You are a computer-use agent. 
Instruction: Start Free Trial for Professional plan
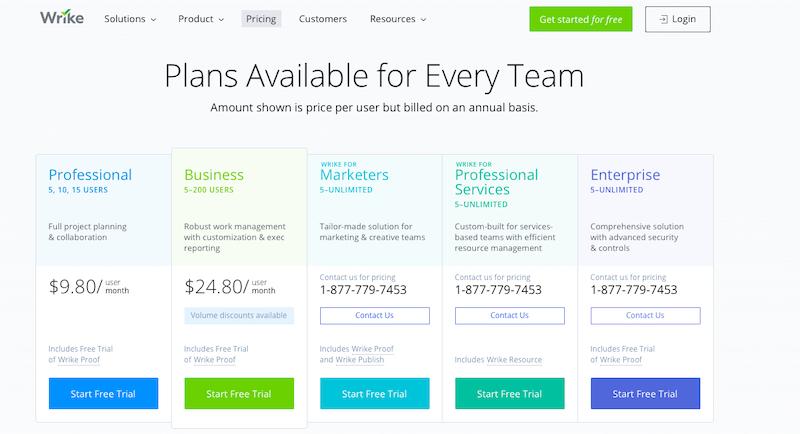point(104,394)
